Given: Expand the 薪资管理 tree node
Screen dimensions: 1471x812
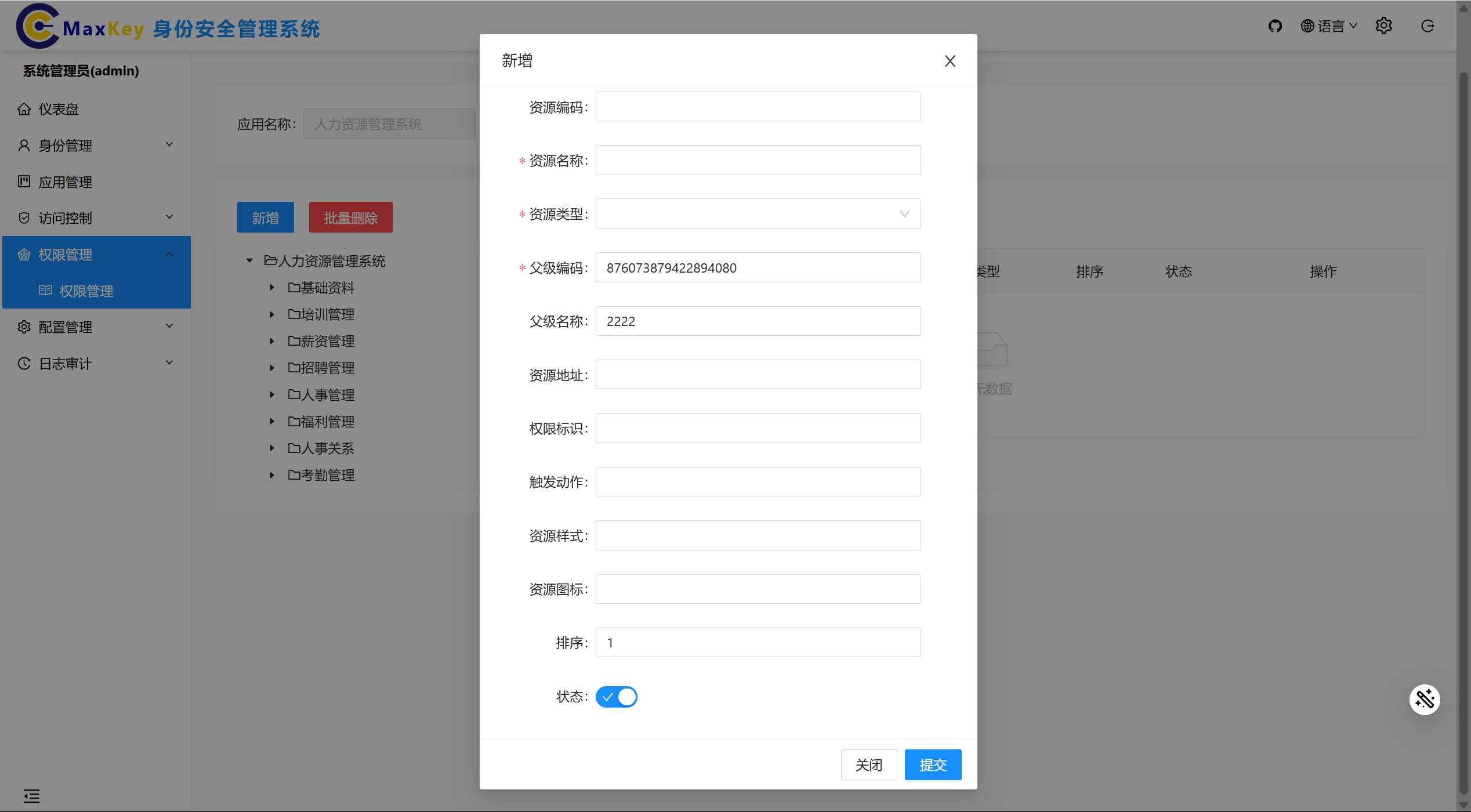Looking at the screenshot, I should point(273,341).
